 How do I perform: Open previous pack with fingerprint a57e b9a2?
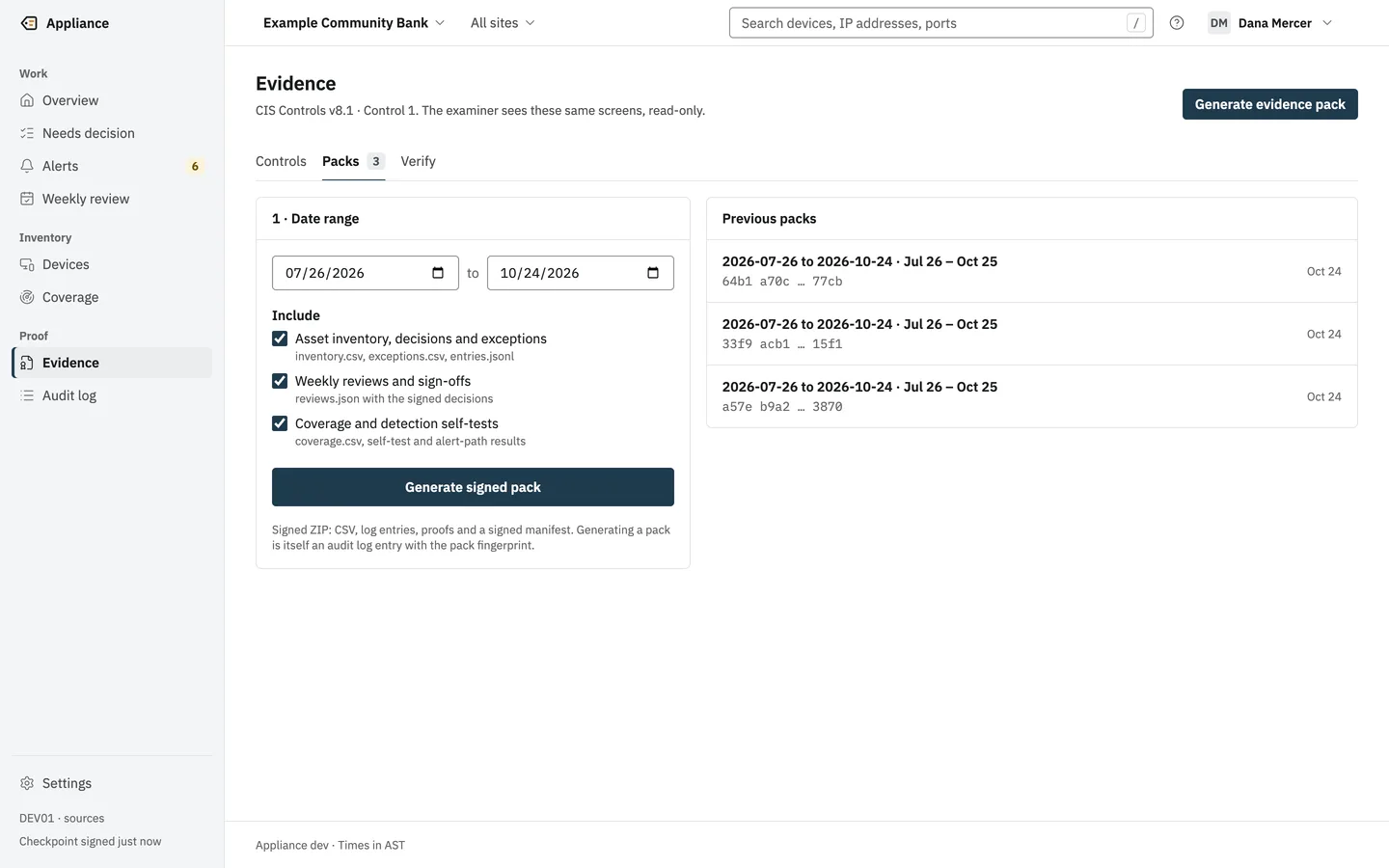click(1032, 396)
